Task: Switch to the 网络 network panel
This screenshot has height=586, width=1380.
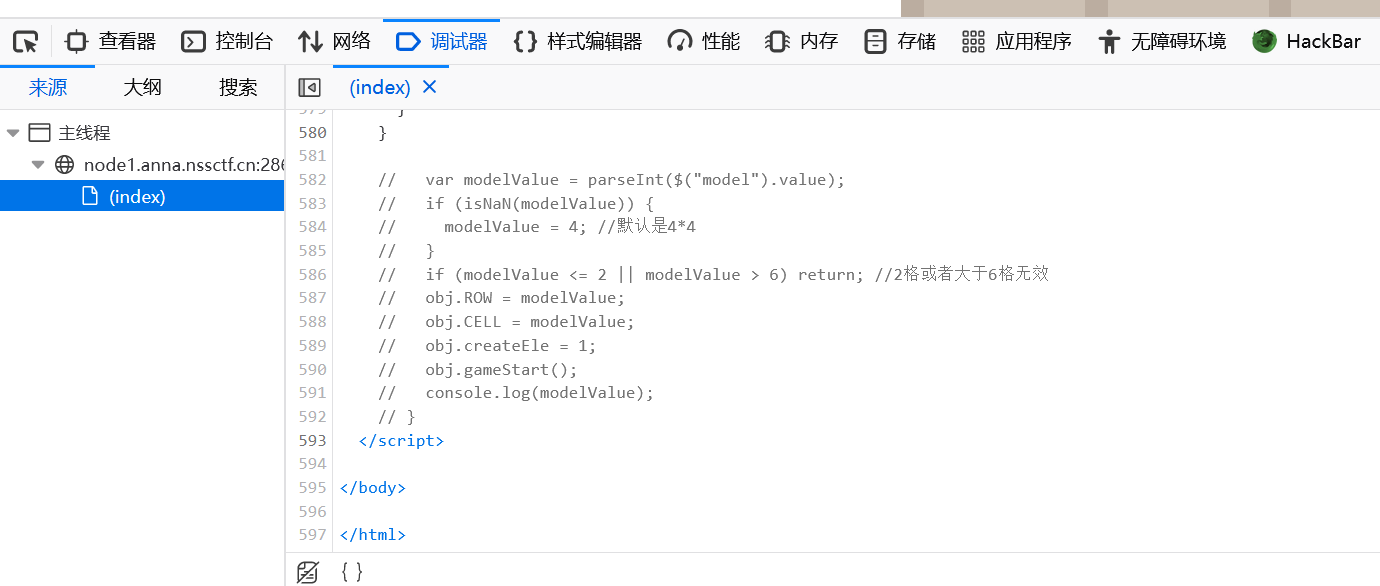Action: point(334,42)
